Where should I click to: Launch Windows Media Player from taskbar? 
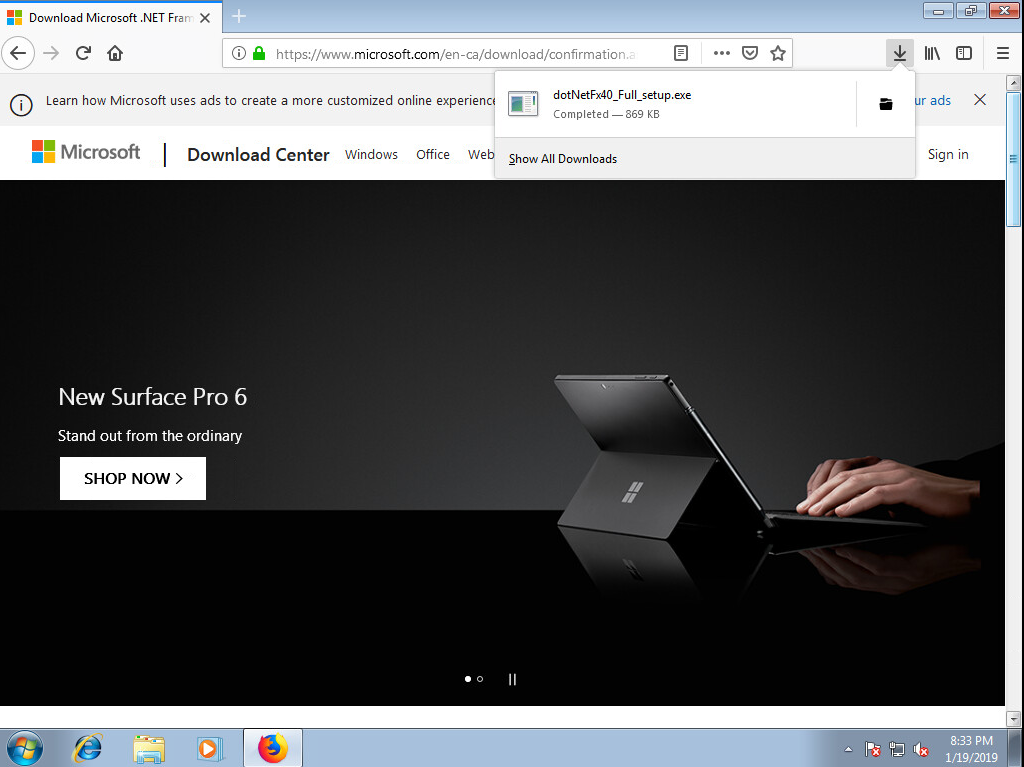210,748
